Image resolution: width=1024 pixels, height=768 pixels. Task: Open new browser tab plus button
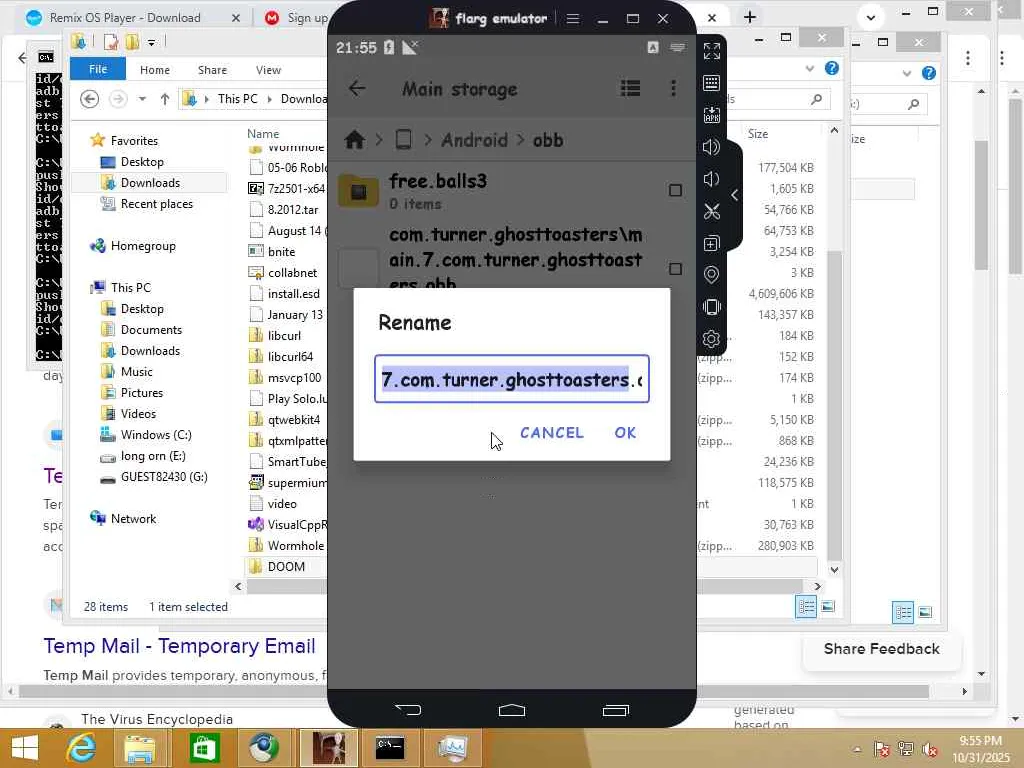click(750, 18)
